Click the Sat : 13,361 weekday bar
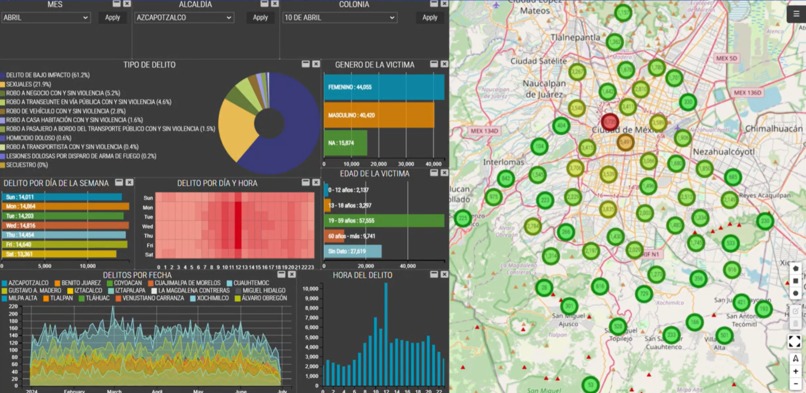This screenshot has width=806, height=393. [59, 254]
